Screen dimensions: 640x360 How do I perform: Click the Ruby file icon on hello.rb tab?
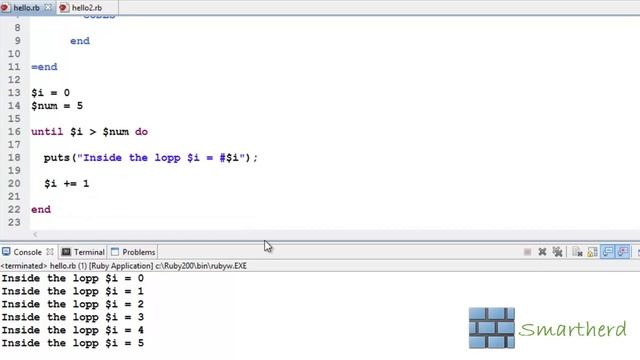pyautogui.click(x=5, y=8)
